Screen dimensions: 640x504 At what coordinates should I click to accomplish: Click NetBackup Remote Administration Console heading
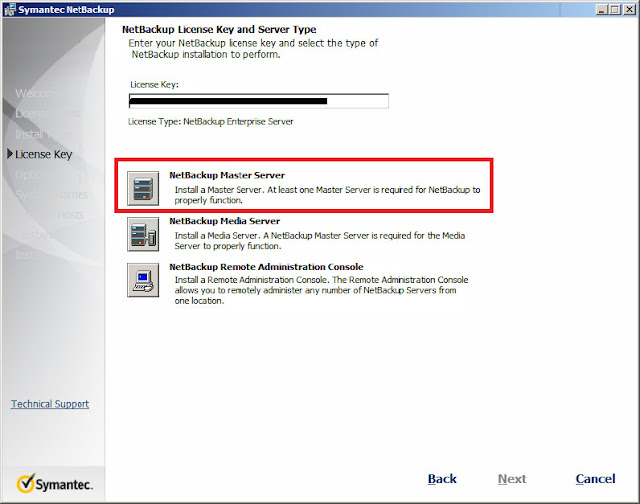tap(266, 266)
